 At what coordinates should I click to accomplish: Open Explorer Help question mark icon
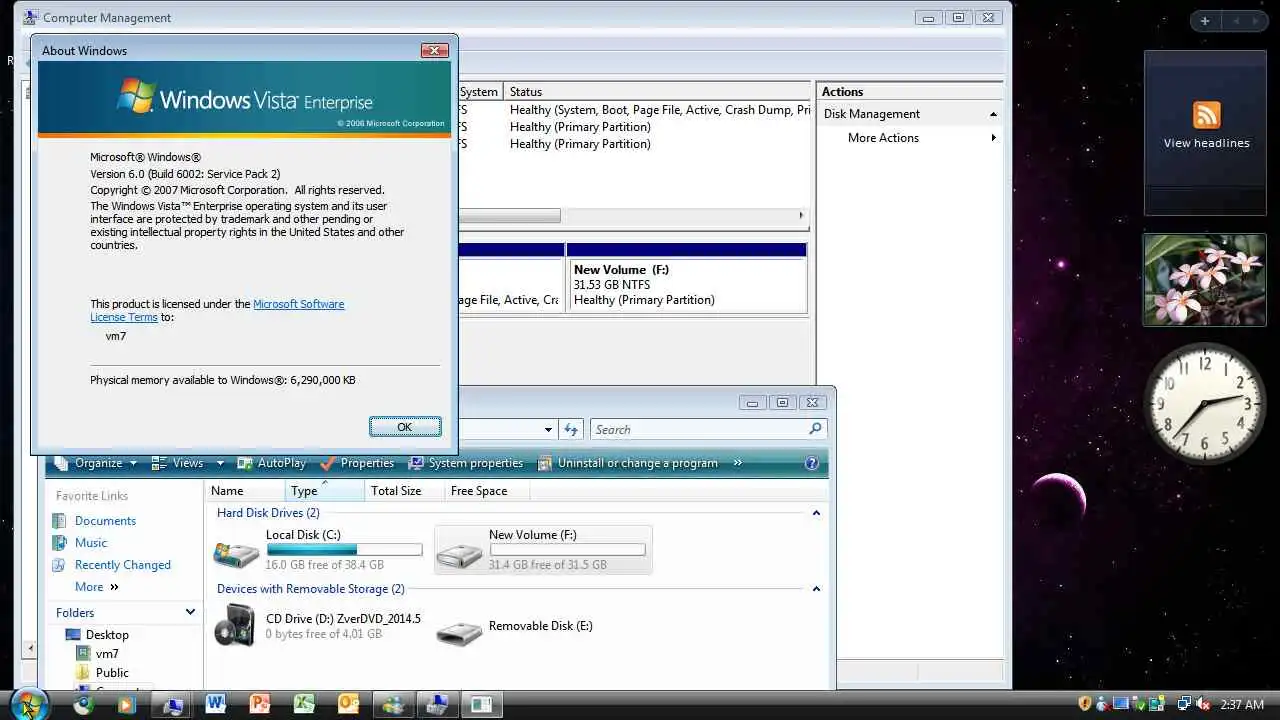pyautogui.click(x=812, y=463)
